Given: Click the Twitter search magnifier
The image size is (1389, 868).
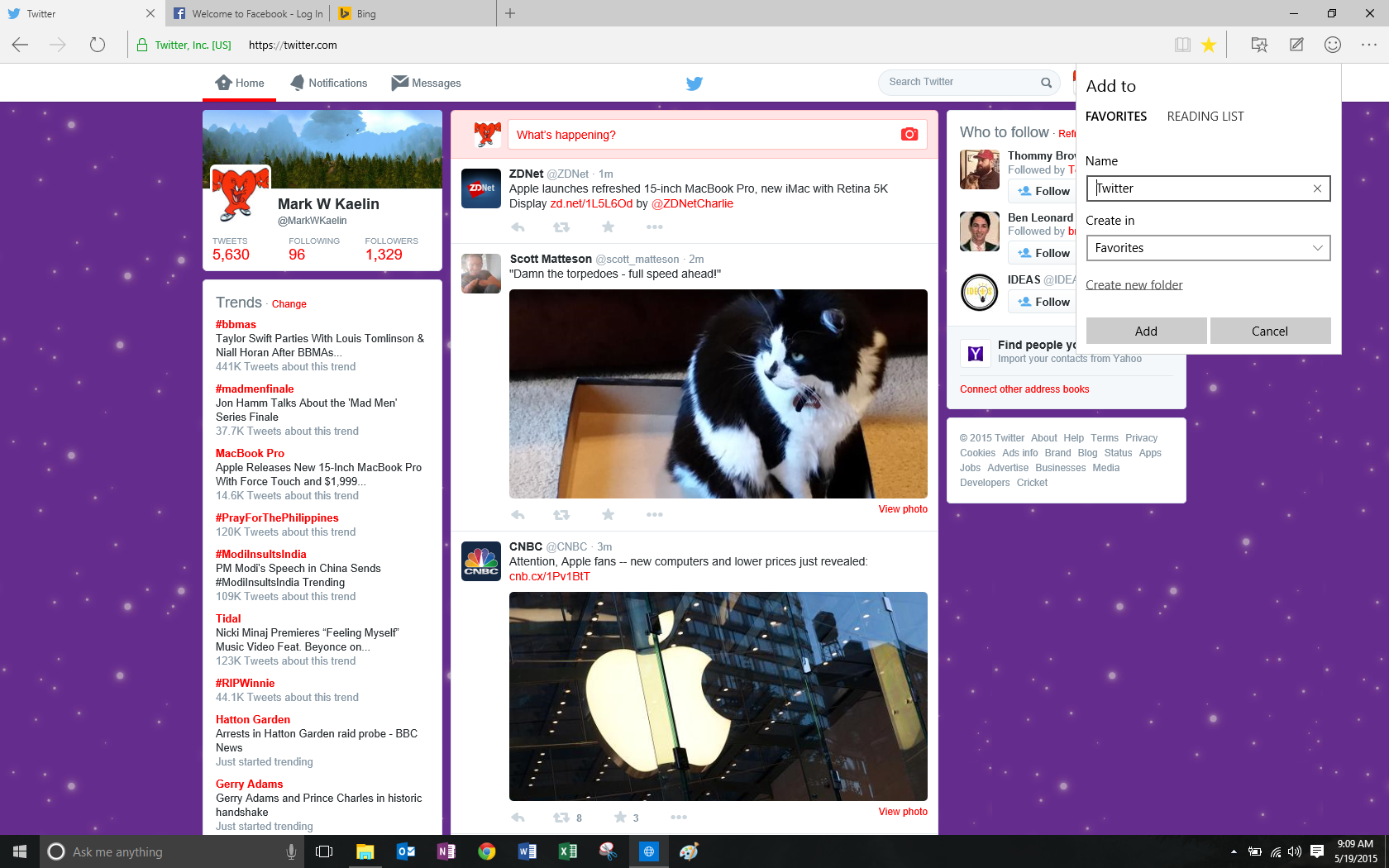Looking at the screenshot, I should 1046,82.
